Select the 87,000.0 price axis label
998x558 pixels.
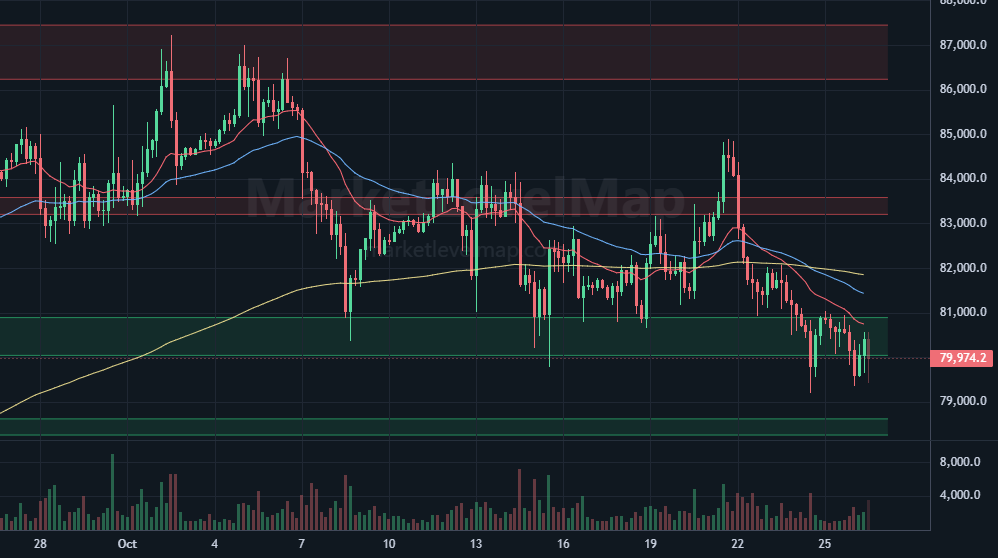coord(963,45)
